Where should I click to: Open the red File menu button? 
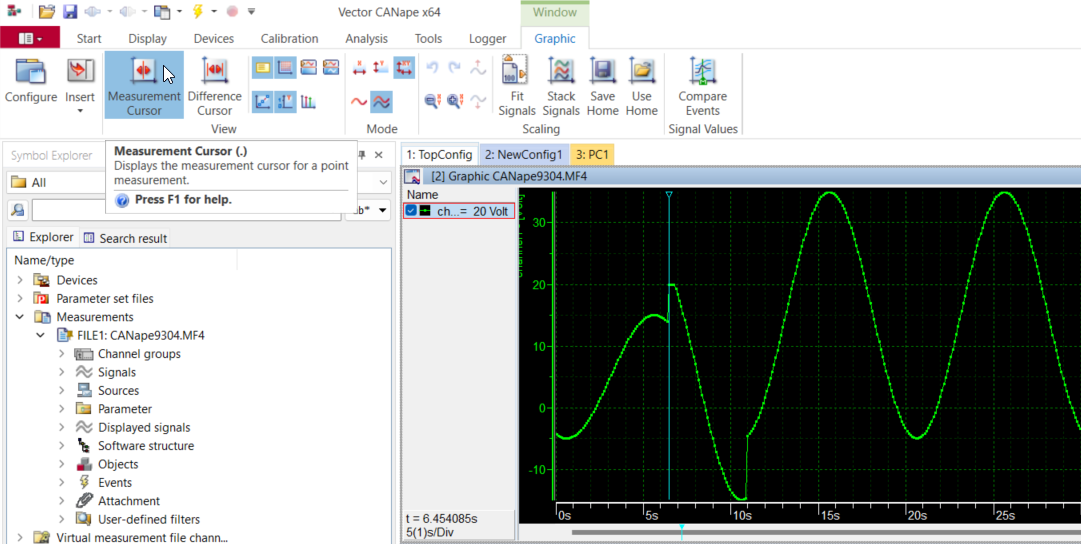(30, 39)
